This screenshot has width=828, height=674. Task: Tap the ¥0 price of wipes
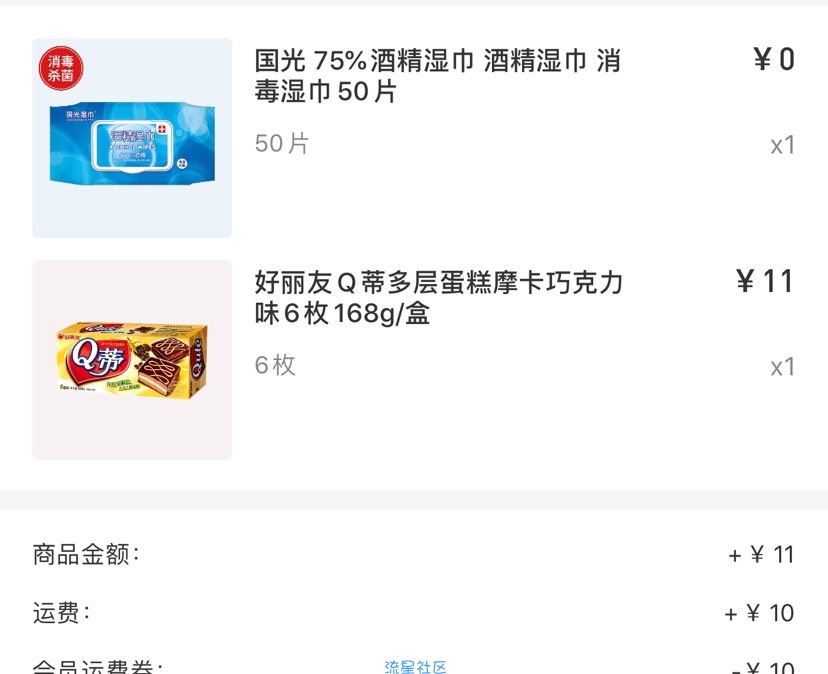[x=774, y=59]
